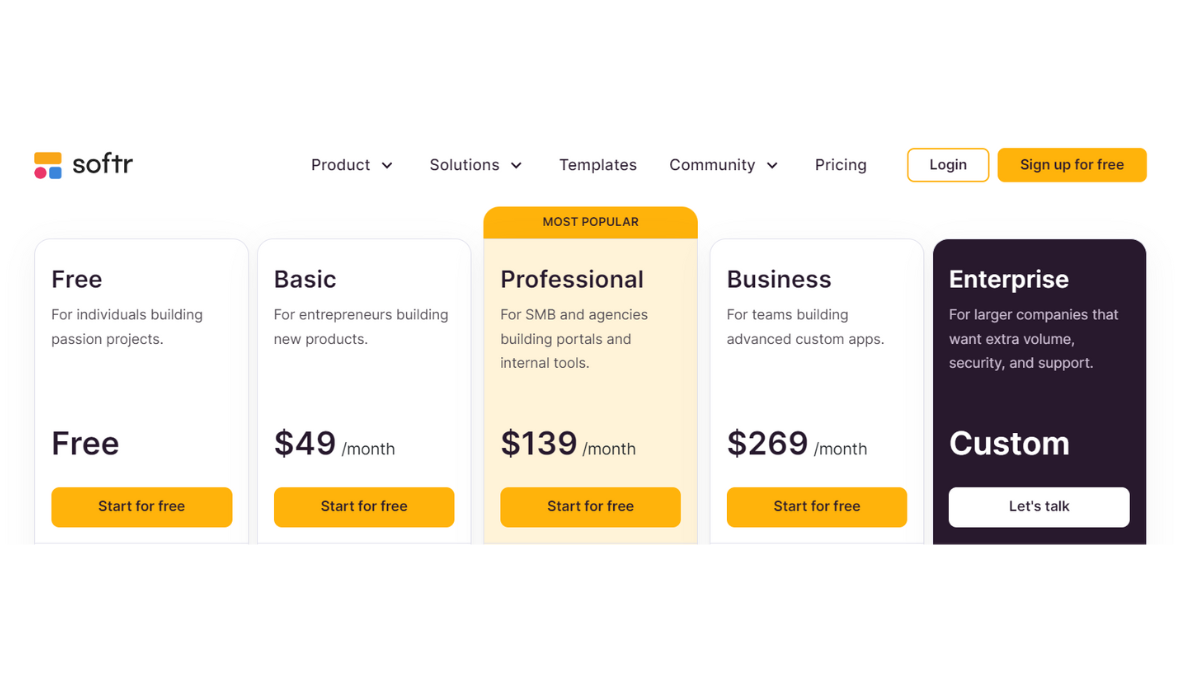This screenshot has width=1200, height=685.
Task: Click the chevron beside Product
Action: pos(388,165)
